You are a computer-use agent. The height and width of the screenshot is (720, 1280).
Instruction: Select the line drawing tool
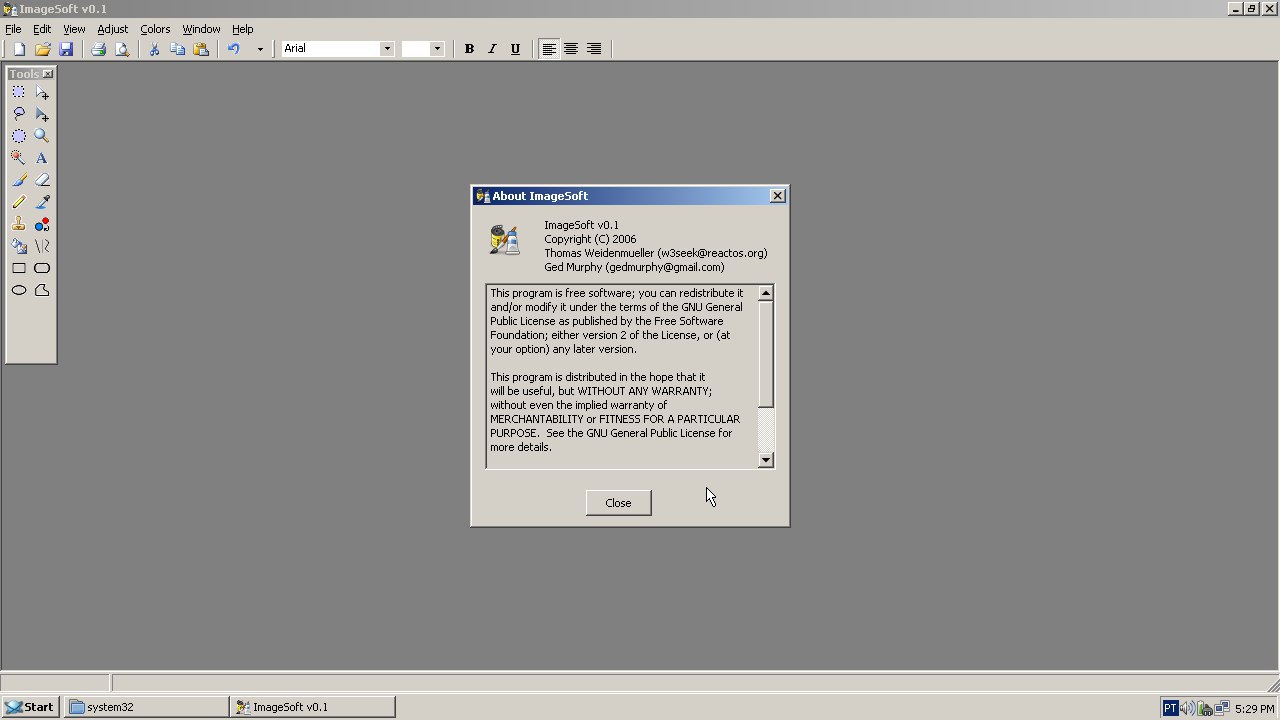point(42,246)
